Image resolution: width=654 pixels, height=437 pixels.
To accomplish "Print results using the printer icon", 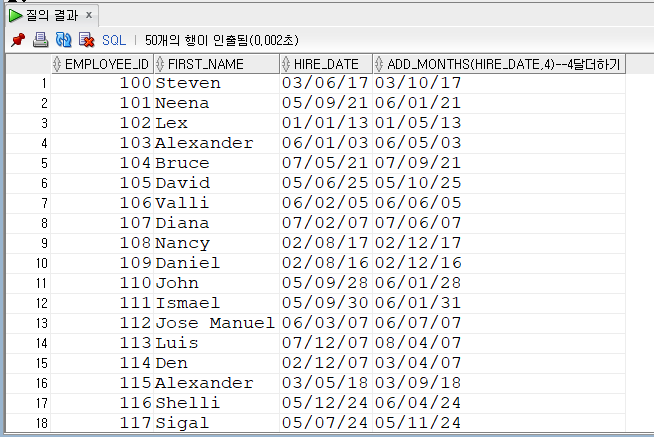I will [40, 40].
